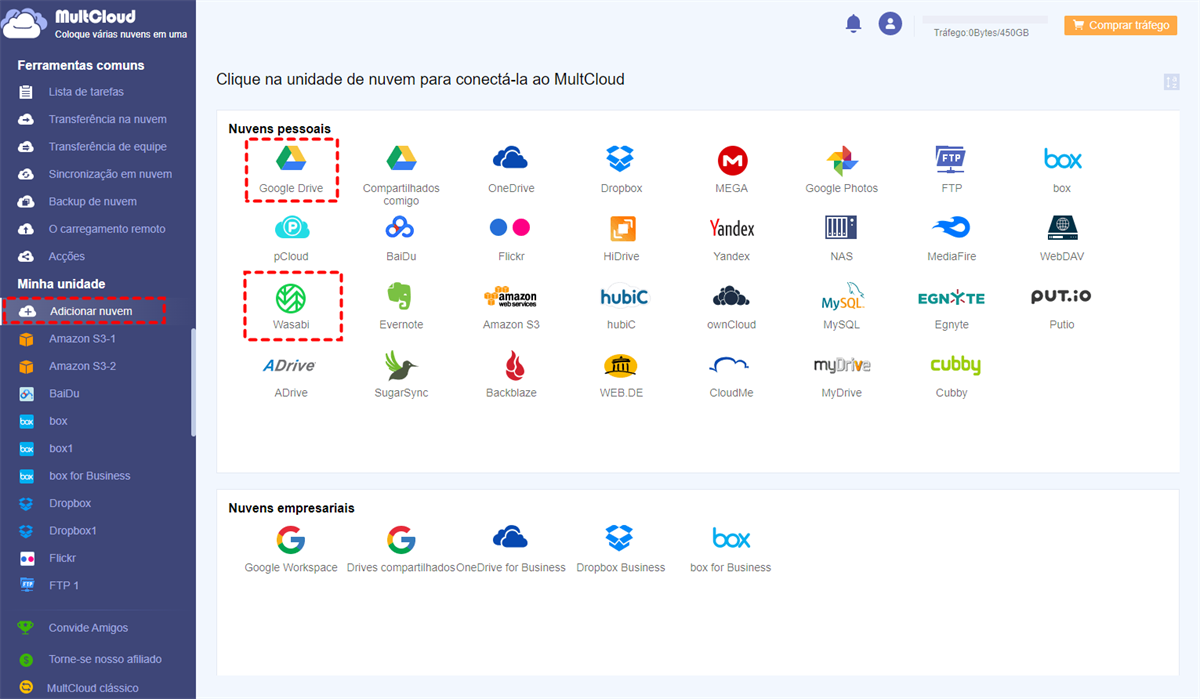Choose Drives compartilhados business cloud
This screenshot has width=1200, height=699.
point(401,548)
